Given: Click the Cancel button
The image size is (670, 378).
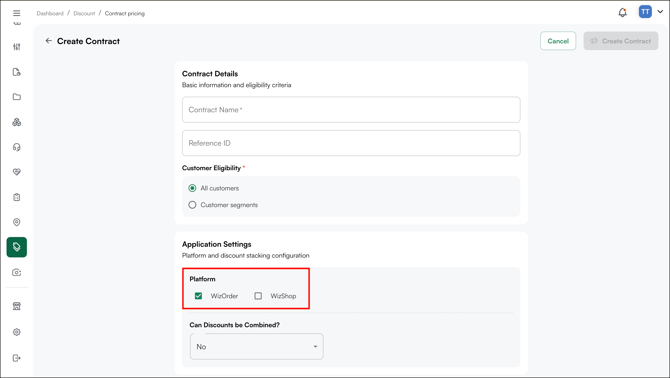Looking at the screenshot, I should [x=558, y=41].
